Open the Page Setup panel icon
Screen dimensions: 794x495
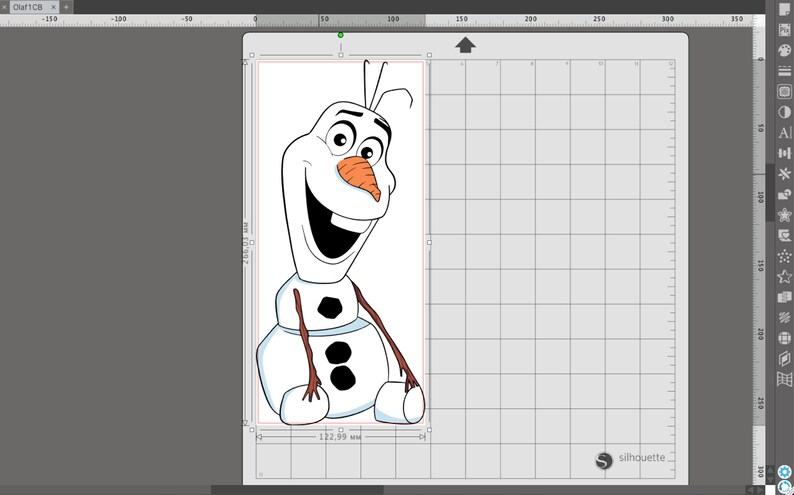click(784, 10)
